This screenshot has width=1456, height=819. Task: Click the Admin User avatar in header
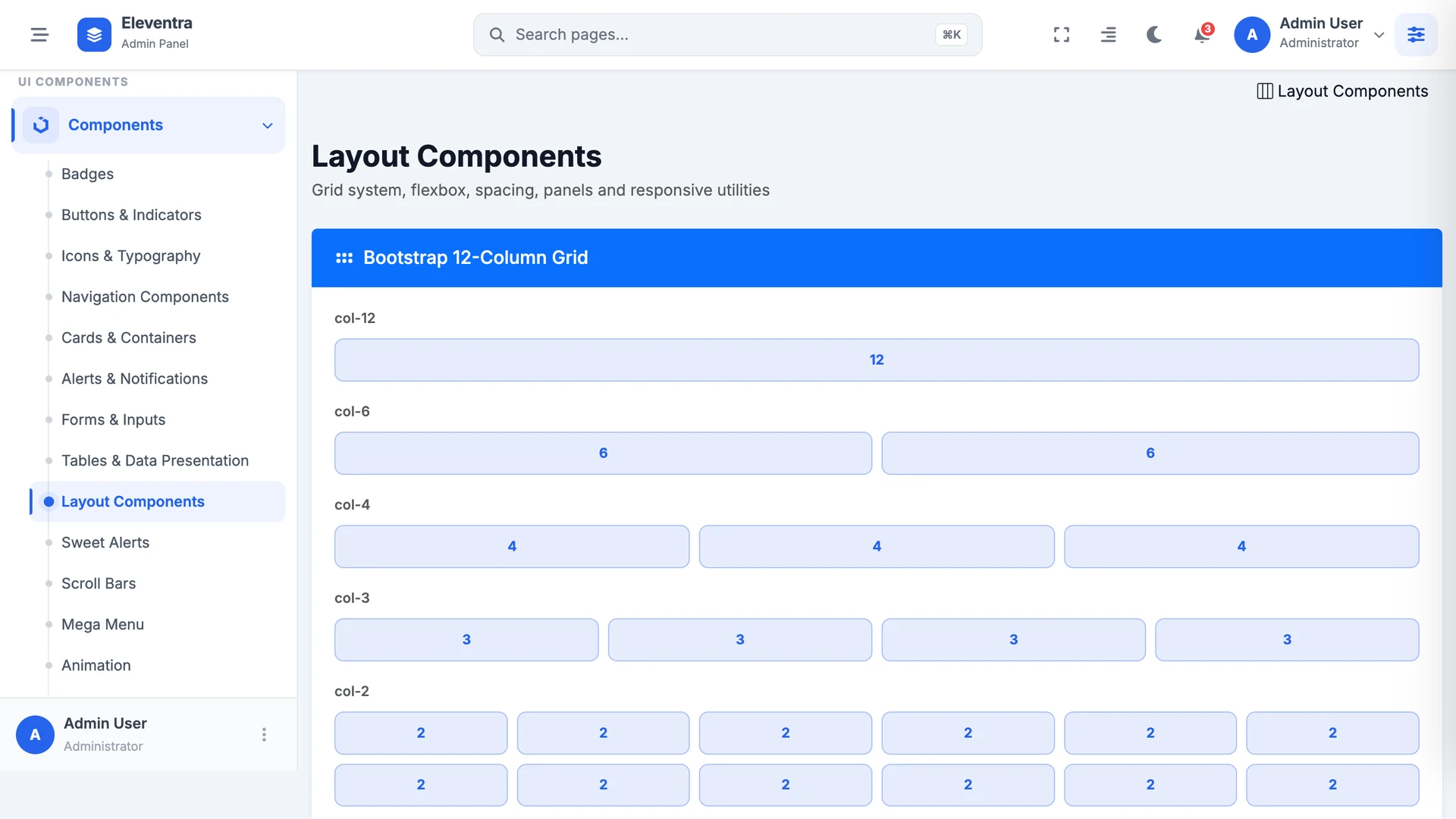coord(1252,34)
